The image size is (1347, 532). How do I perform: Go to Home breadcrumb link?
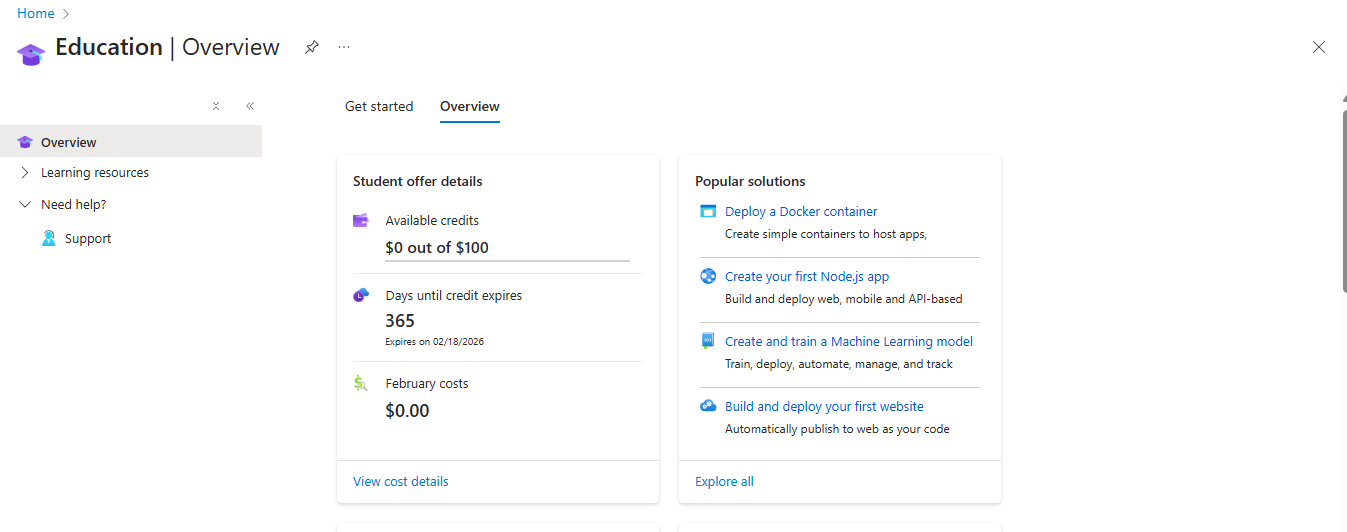point(36,14)
